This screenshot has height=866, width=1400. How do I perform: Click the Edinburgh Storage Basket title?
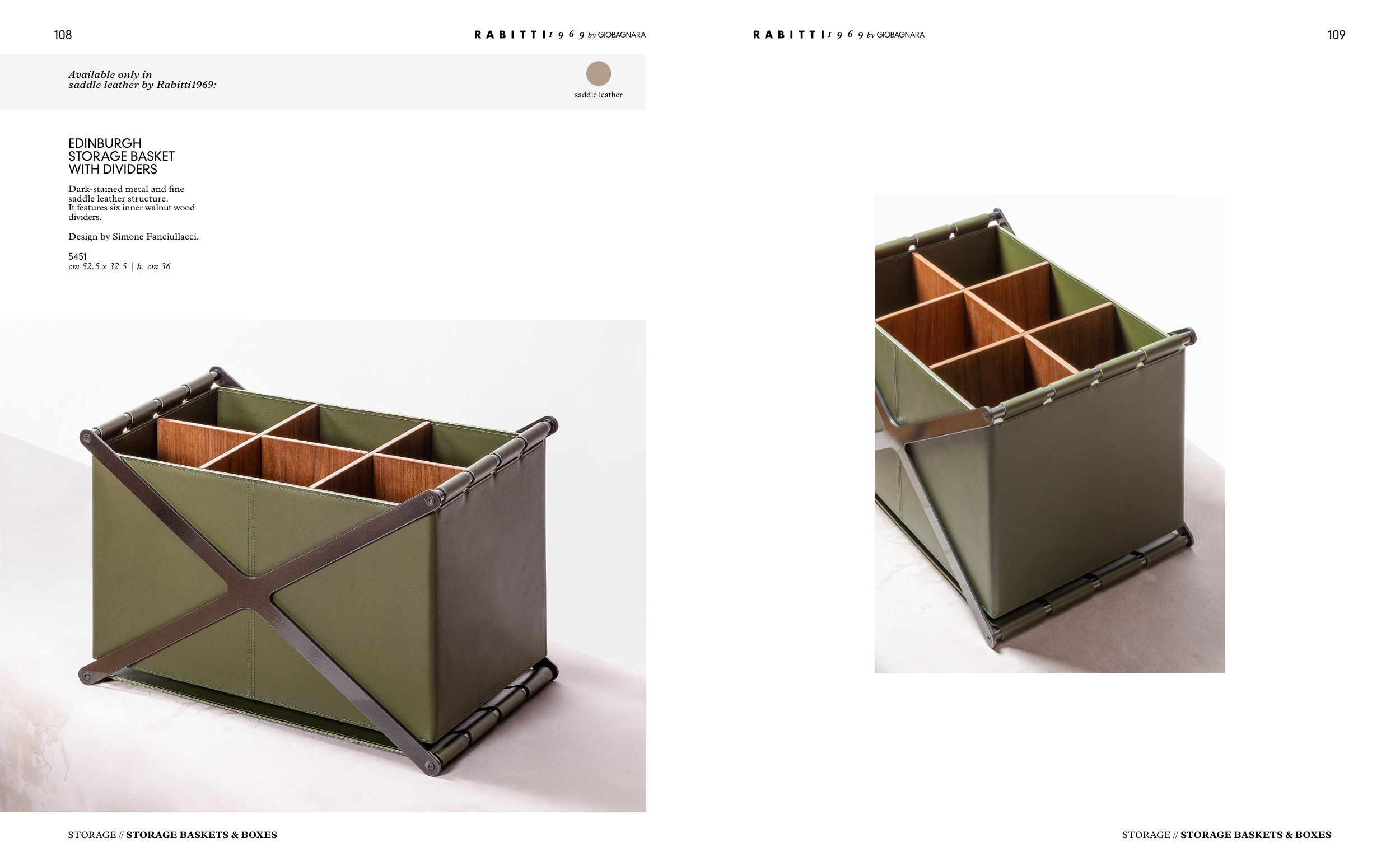point(122,156)
